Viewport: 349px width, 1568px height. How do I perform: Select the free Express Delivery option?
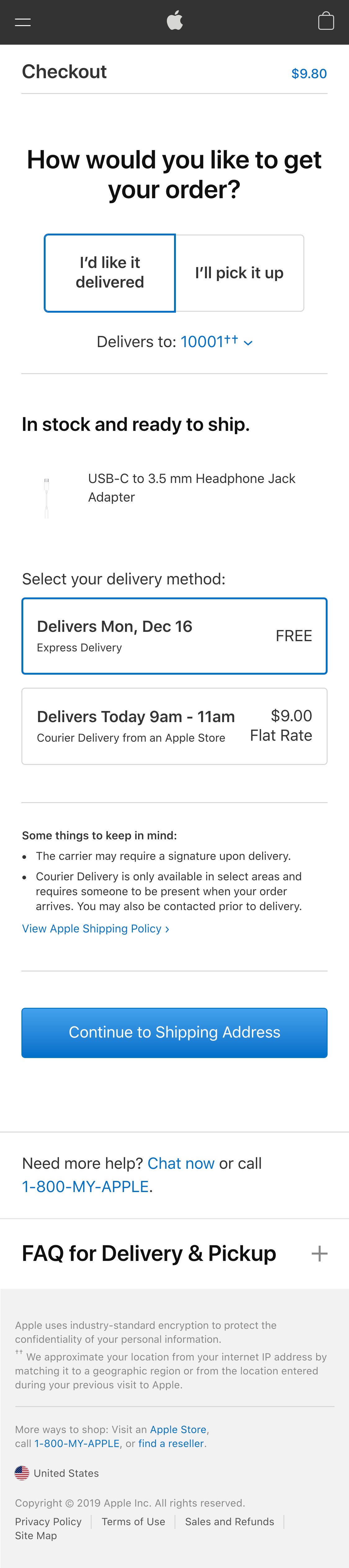pos(174,636)
